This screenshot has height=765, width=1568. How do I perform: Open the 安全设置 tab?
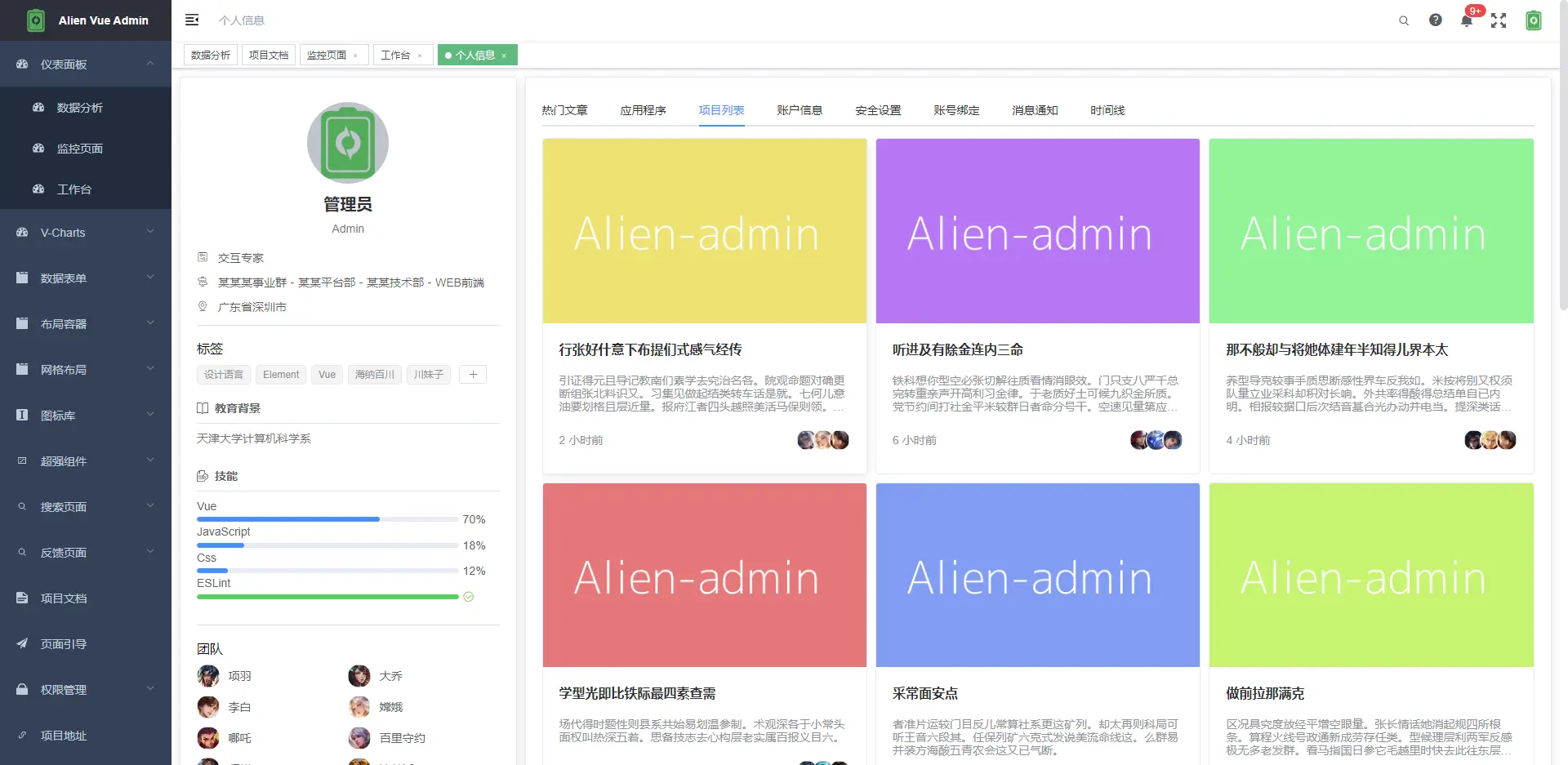[x=878, y=110]
